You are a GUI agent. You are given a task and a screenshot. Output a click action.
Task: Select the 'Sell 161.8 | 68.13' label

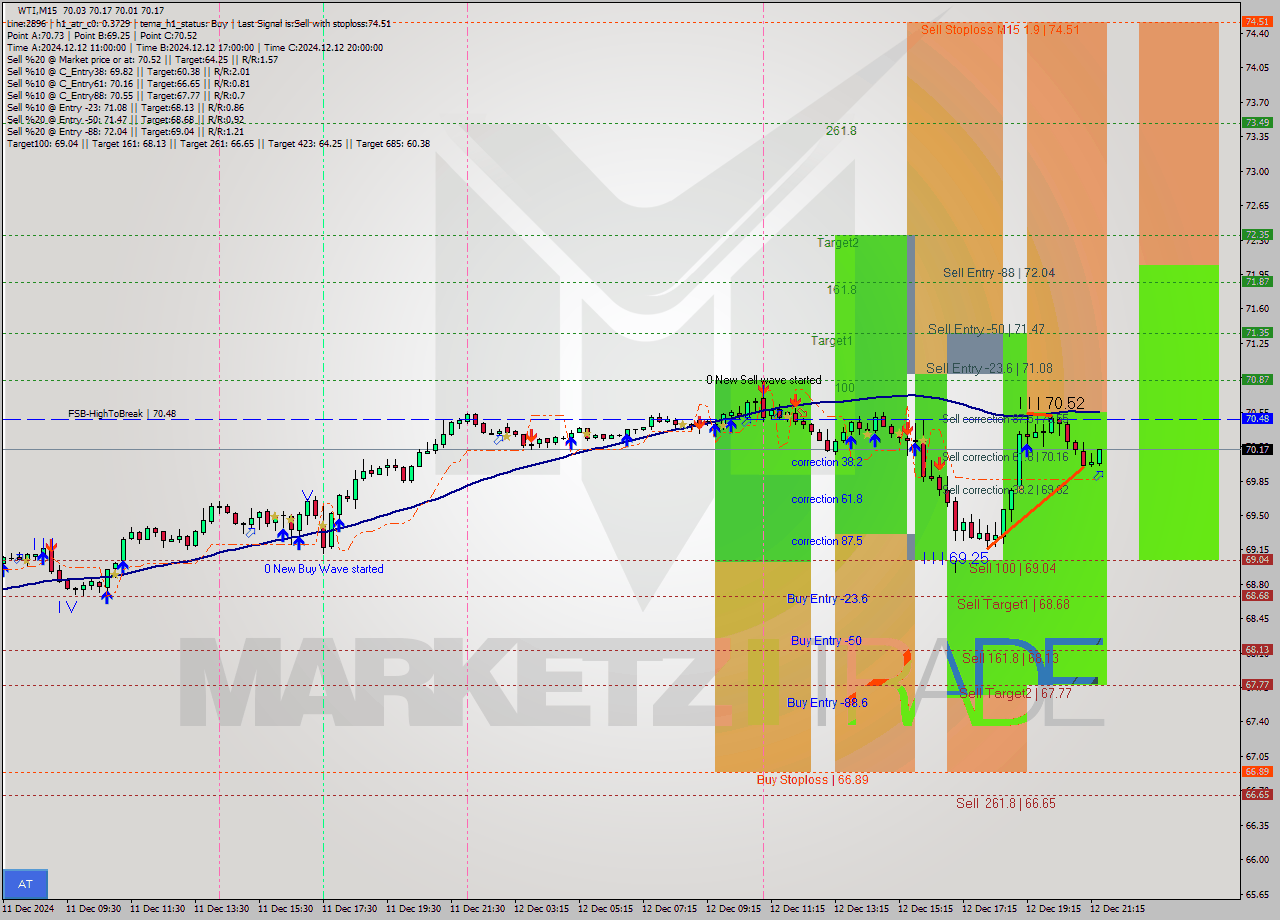[1010, 658]
